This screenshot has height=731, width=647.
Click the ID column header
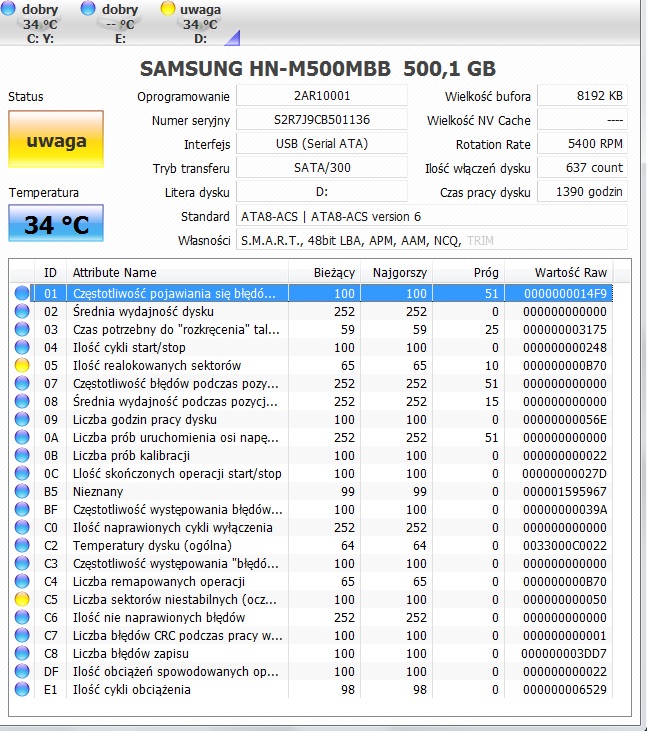click(50, 273)
